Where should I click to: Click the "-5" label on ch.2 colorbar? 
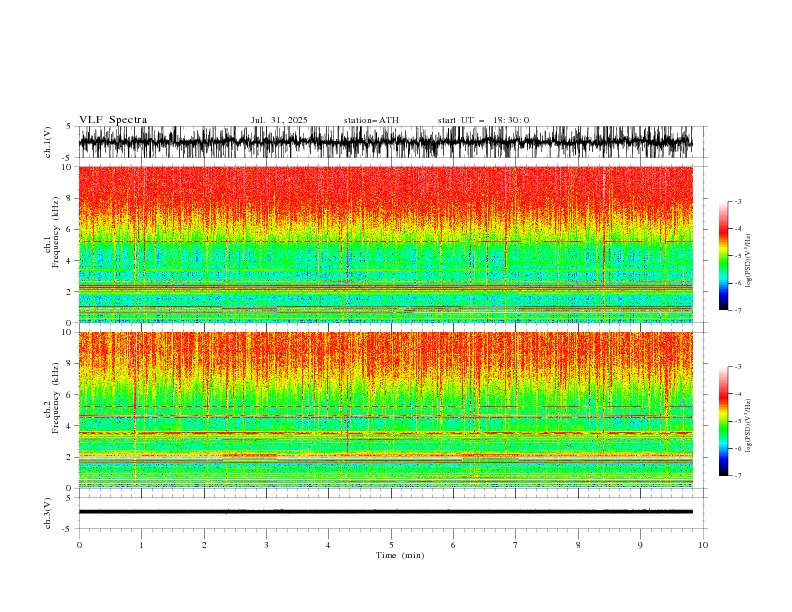pyautogui.click(x=737, y=421)
